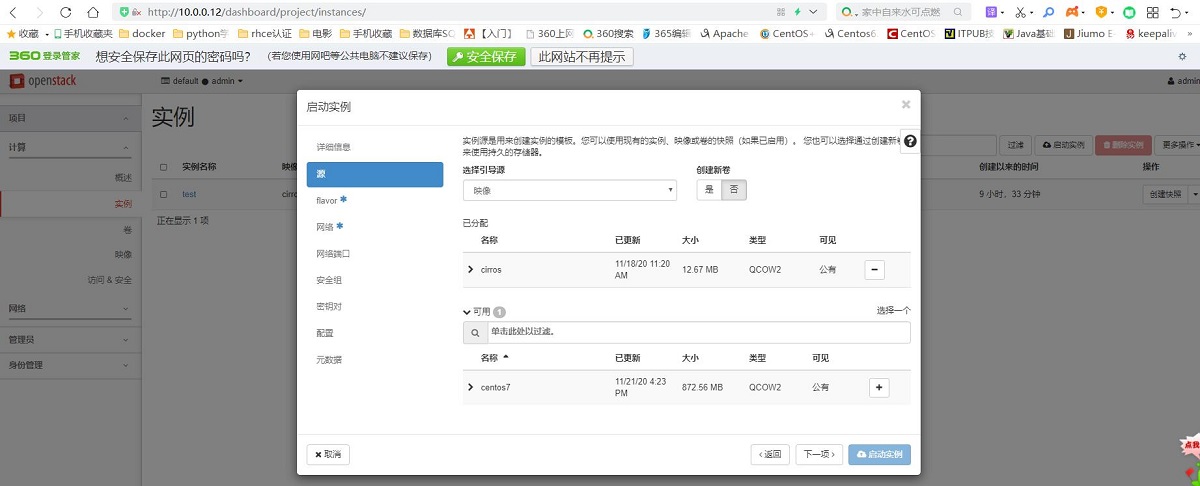The image size is (1200, 486).
Task: Click the search magnifier icon in filter box
Action: pos(474,332)
